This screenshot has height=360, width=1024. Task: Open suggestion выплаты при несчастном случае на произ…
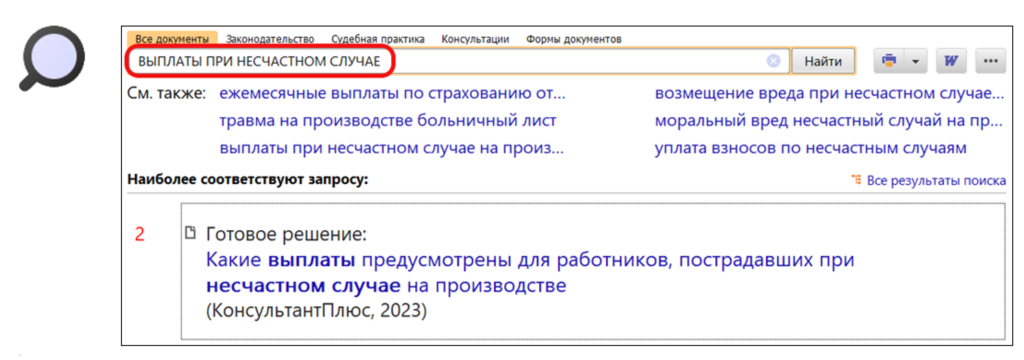pyautogui.click(x=391, y=148)
